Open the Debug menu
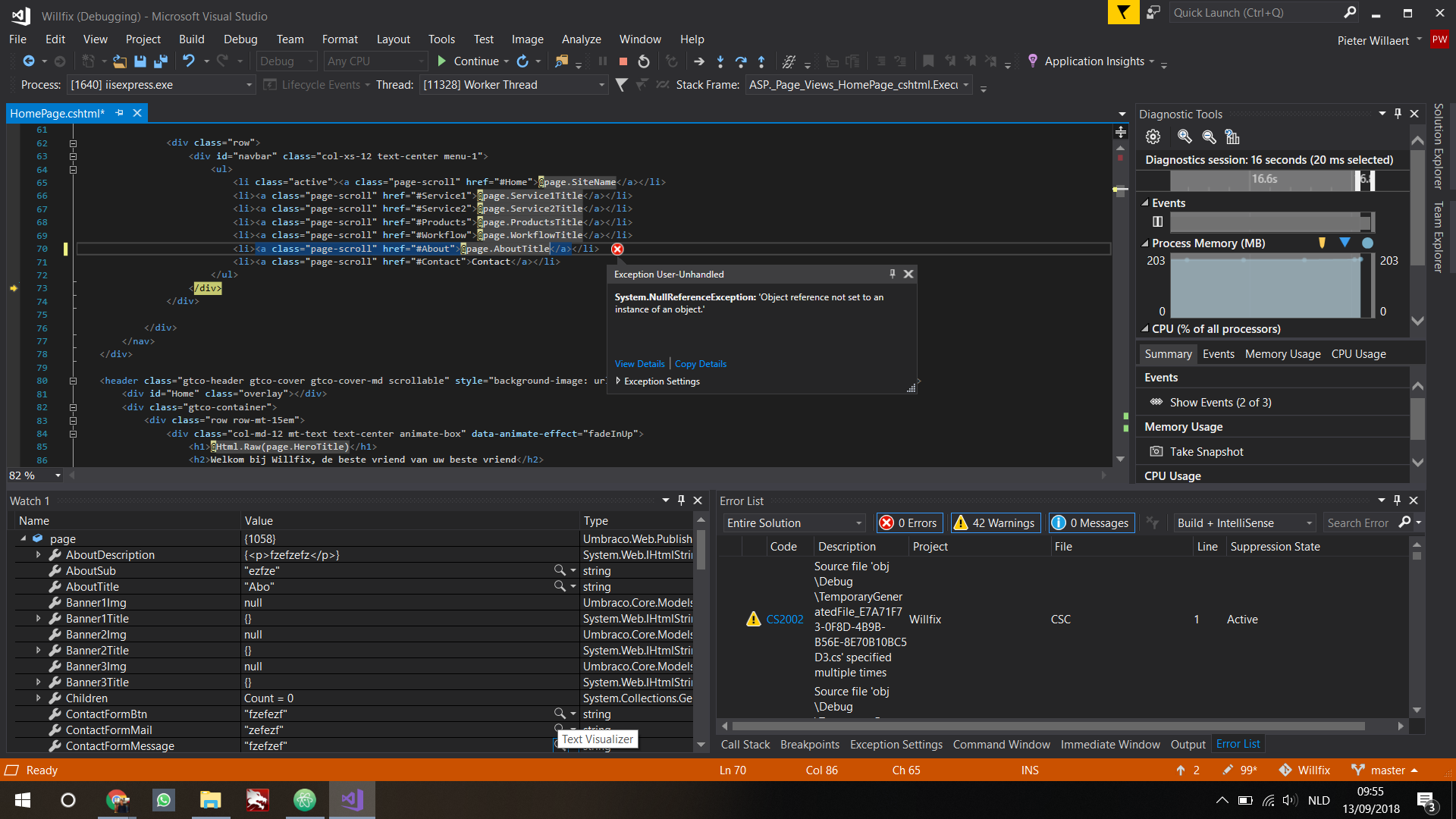Screen dimensions: 1456x819 [x=240, y=39]
